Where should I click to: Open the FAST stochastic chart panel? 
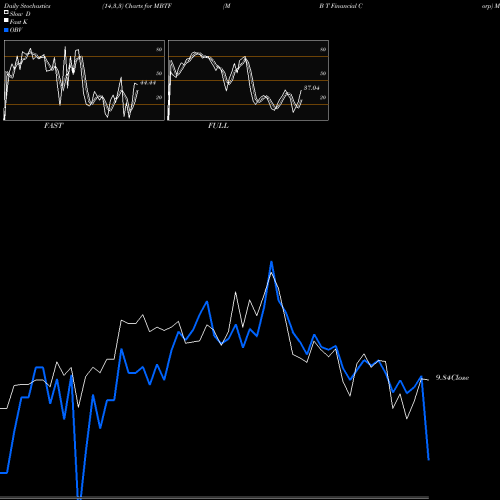(x=84, y=80)
